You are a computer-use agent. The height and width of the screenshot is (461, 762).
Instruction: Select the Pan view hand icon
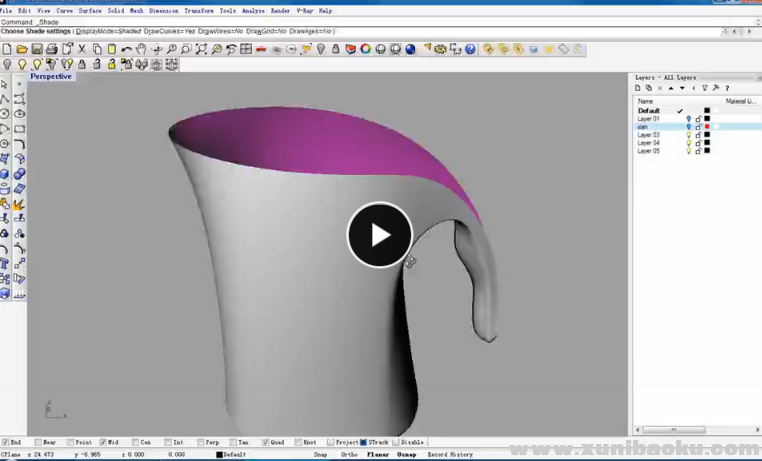point(141,49)
